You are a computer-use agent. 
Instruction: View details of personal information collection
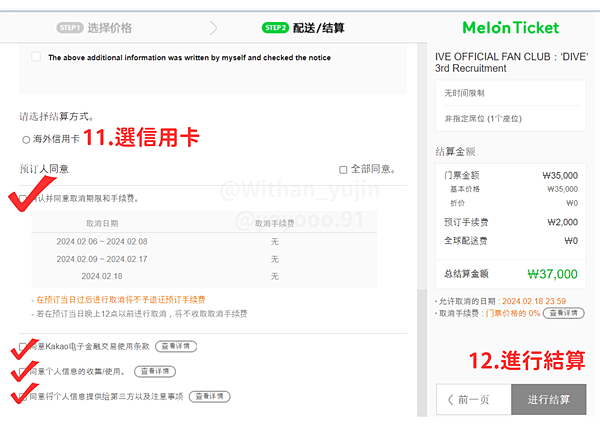(155, 371)
